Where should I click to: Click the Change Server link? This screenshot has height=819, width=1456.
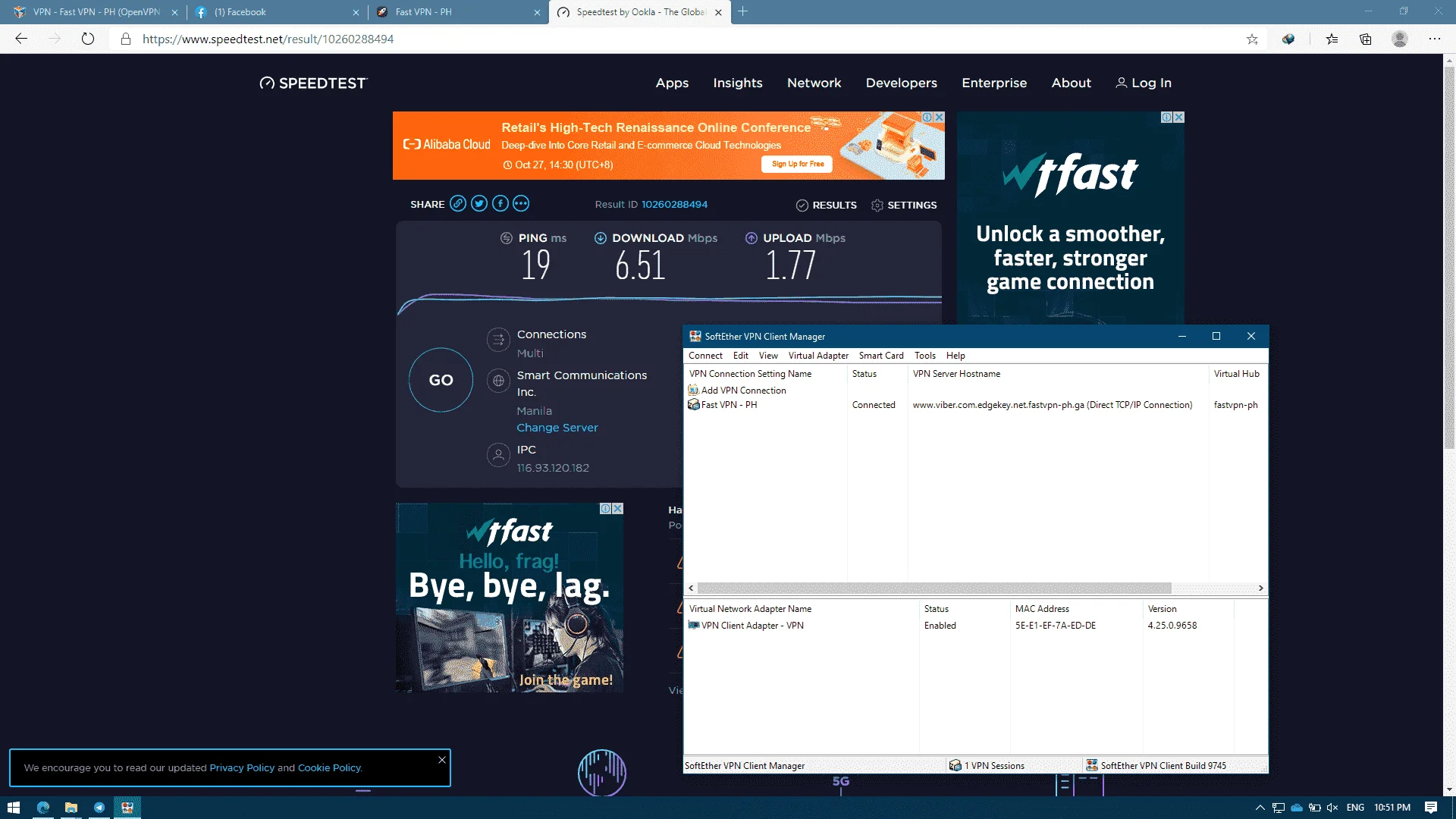pyautogui.click(x=557, y=428)
